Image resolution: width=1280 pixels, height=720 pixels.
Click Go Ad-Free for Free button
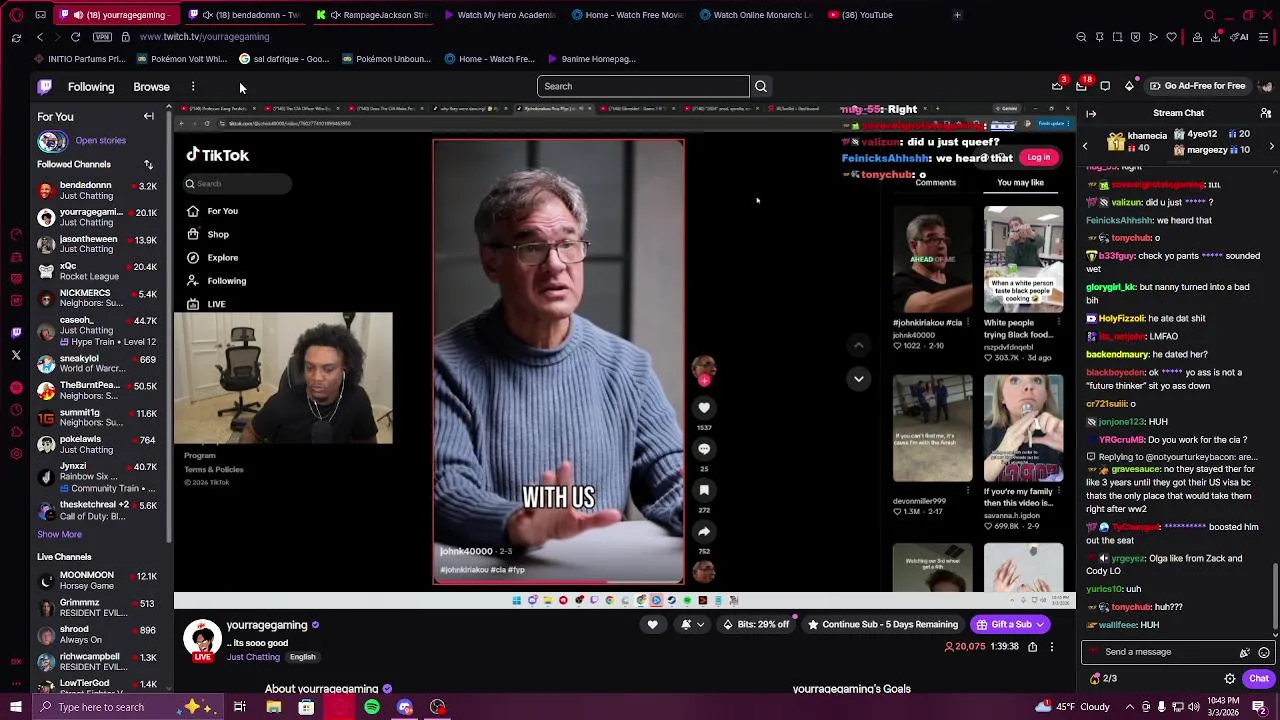(x=1197, y=86)
